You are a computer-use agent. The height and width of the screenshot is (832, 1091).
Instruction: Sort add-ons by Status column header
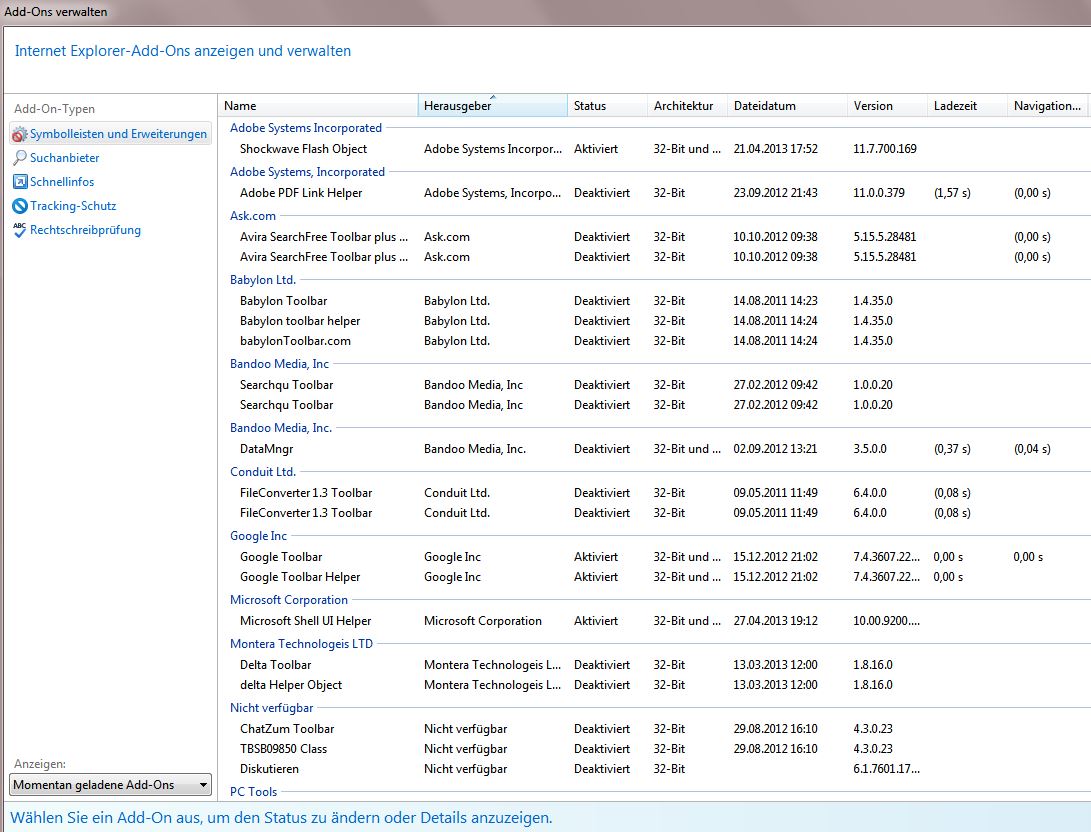(607, 106)
